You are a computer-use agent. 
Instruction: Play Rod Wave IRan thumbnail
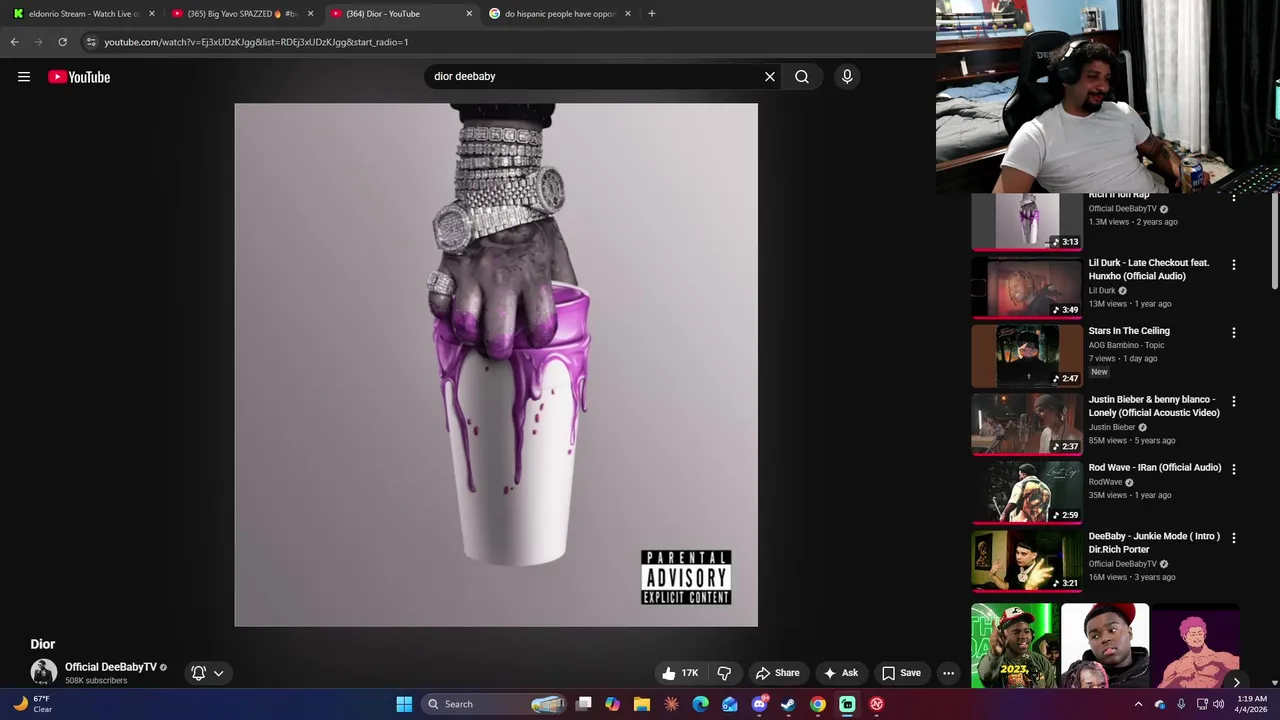pos(1027,492)
